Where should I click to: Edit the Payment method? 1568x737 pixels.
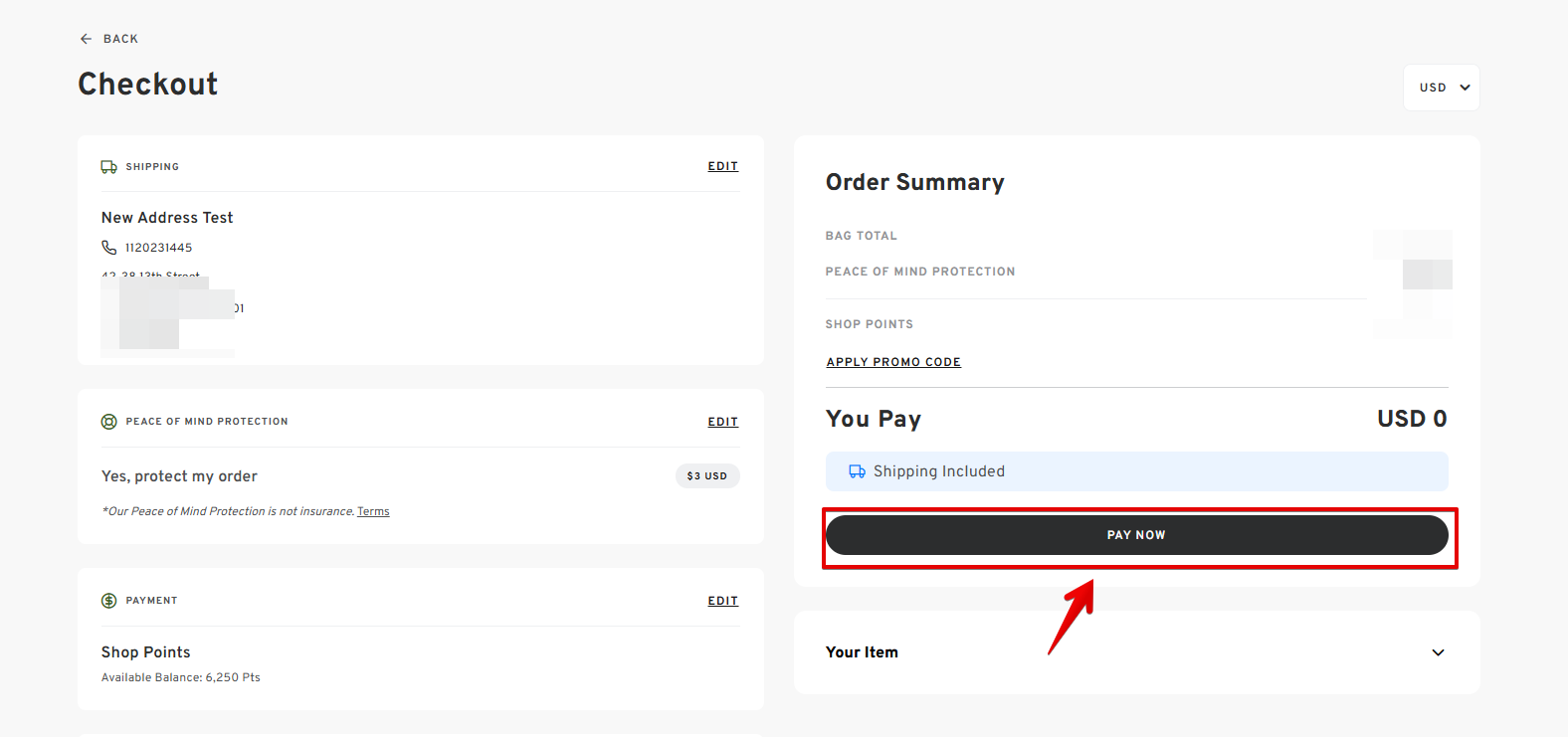click(722, 601)
